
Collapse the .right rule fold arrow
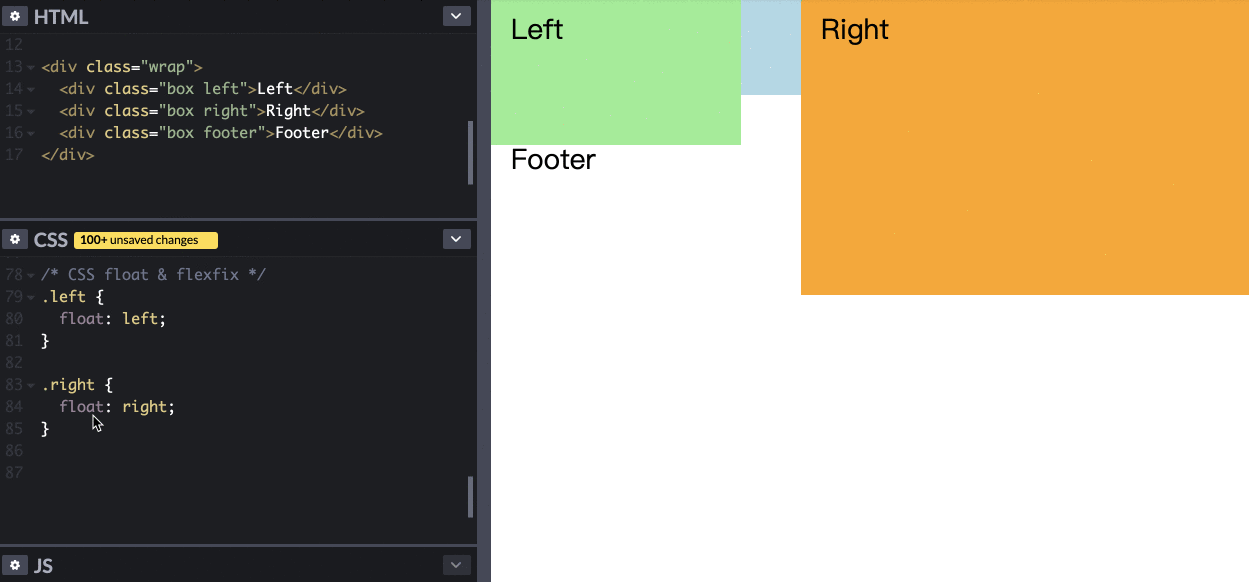(x=31, y=385)
